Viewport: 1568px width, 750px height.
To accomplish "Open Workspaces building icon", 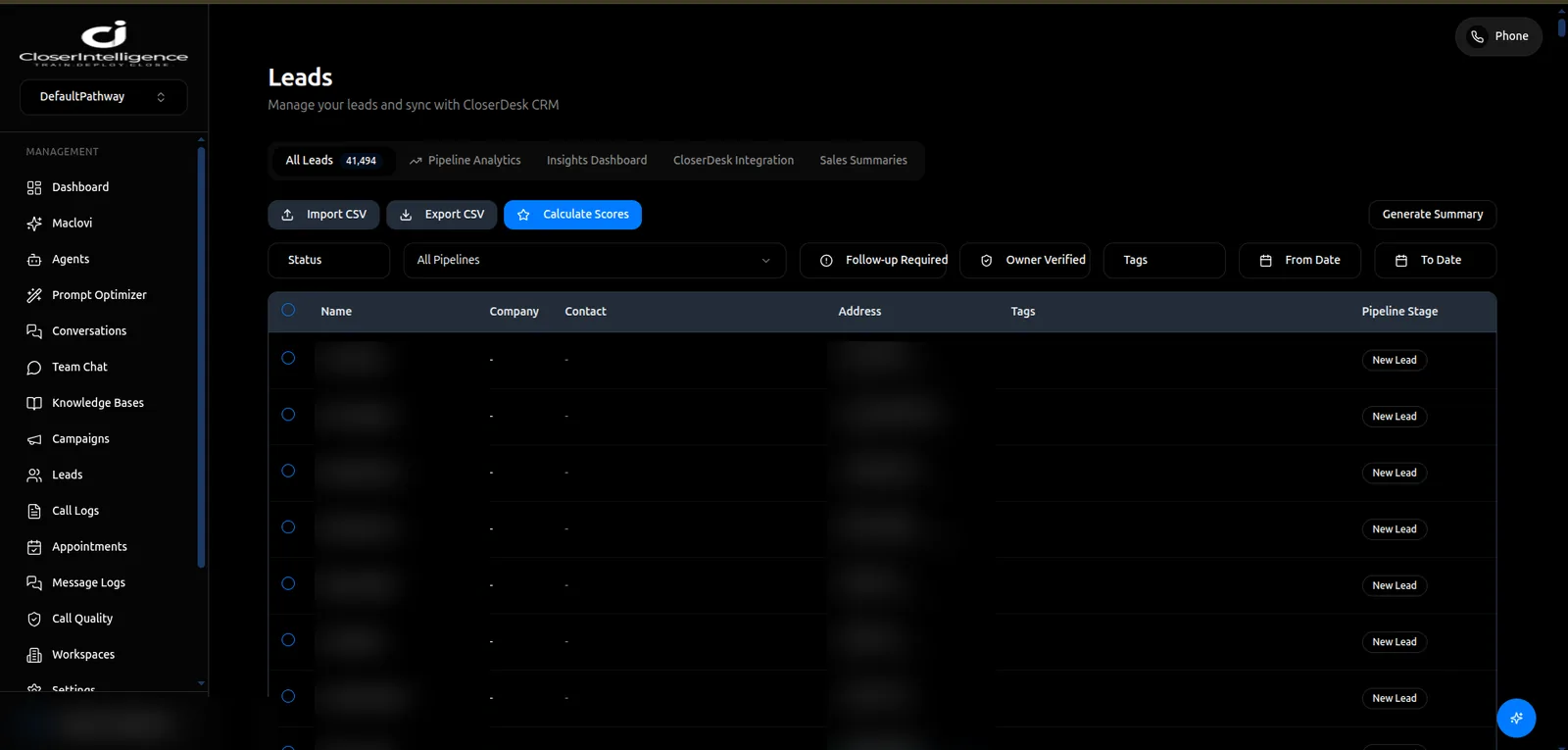I will click(x=34, y=655).
